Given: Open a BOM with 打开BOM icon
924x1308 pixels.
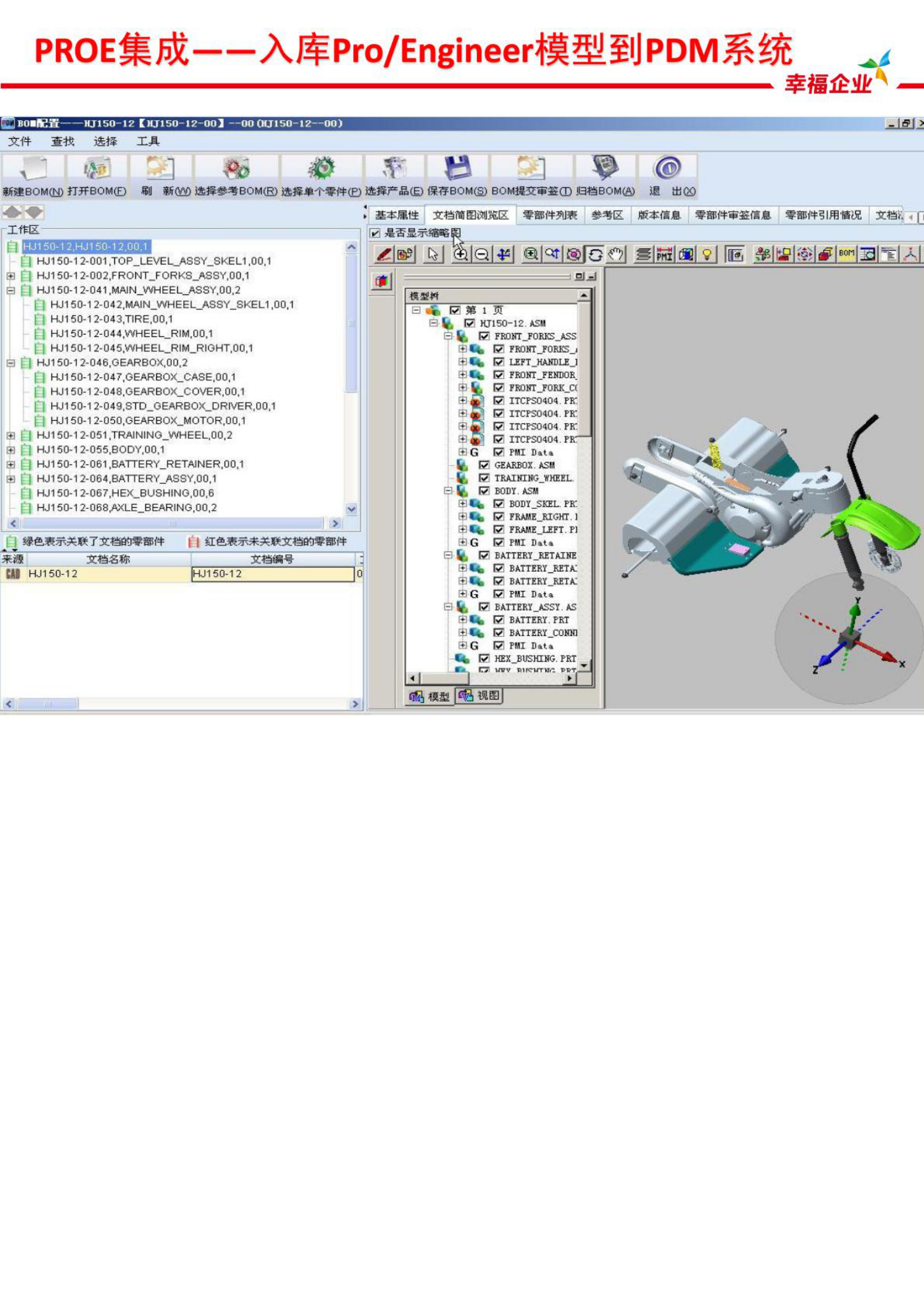Looking at the screenshot, I should [97, 170].
